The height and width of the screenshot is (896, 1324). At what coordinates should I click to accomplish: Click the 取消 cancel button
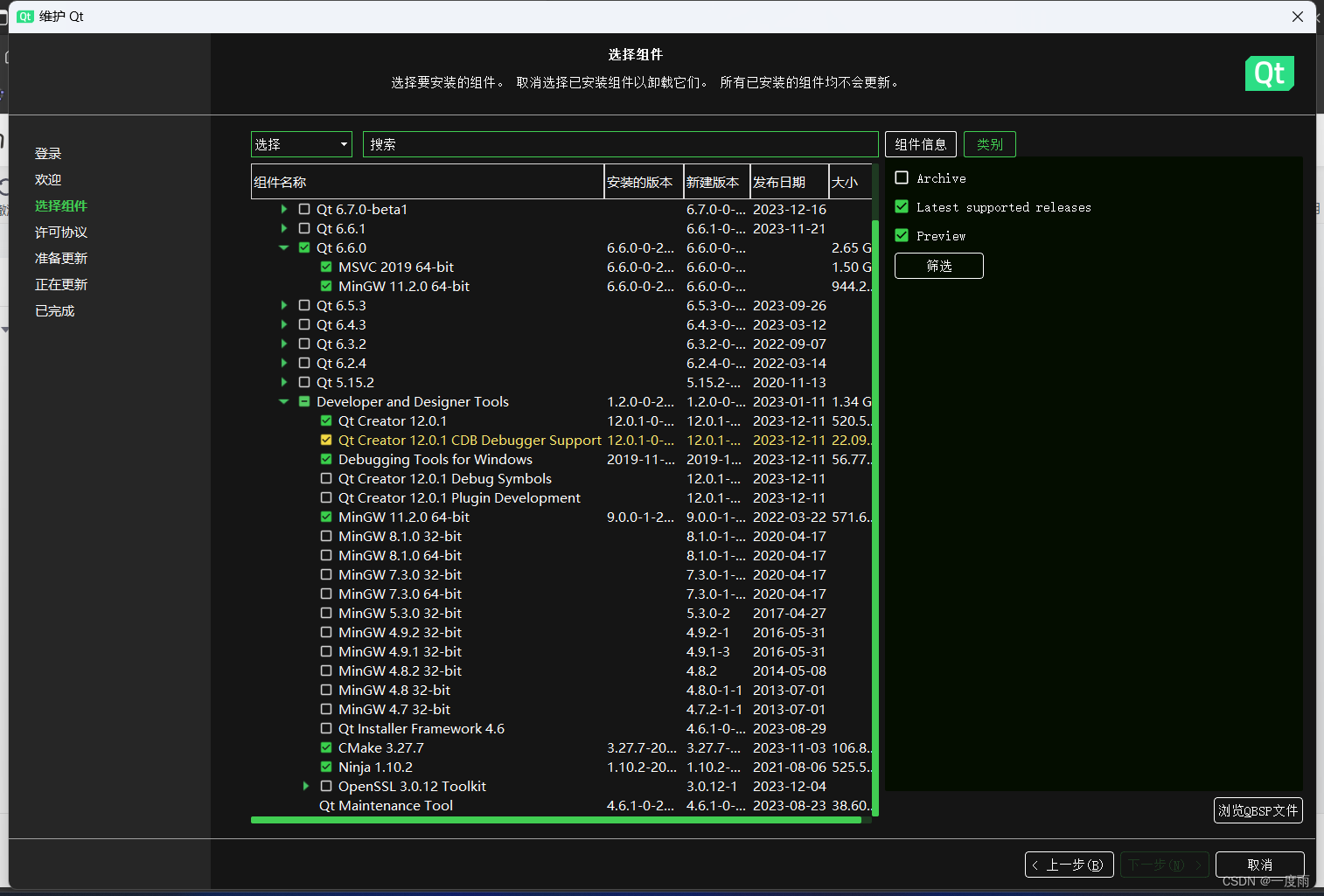tap(1260, 865)
